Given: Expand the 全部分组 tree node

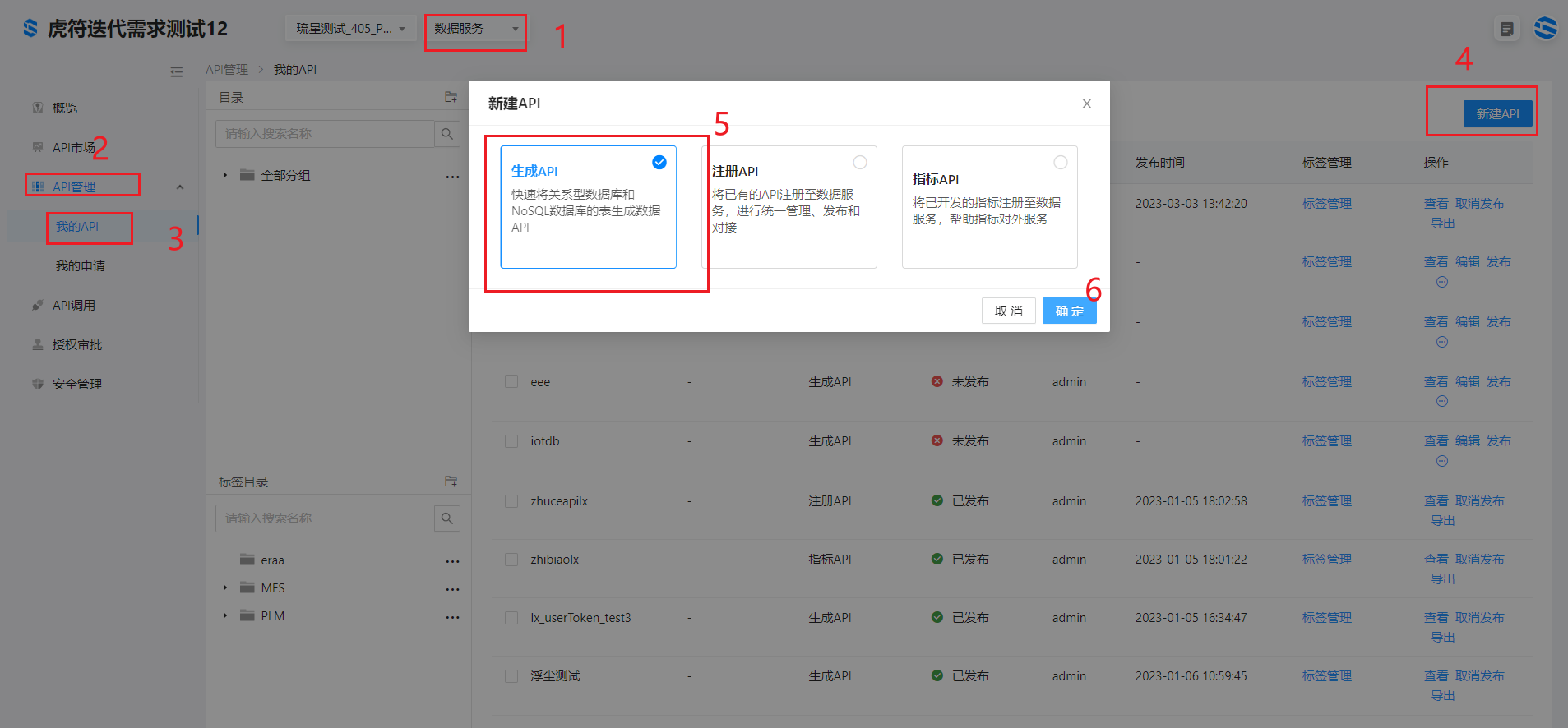Looking at the screenshot, I should click(225, 175).
